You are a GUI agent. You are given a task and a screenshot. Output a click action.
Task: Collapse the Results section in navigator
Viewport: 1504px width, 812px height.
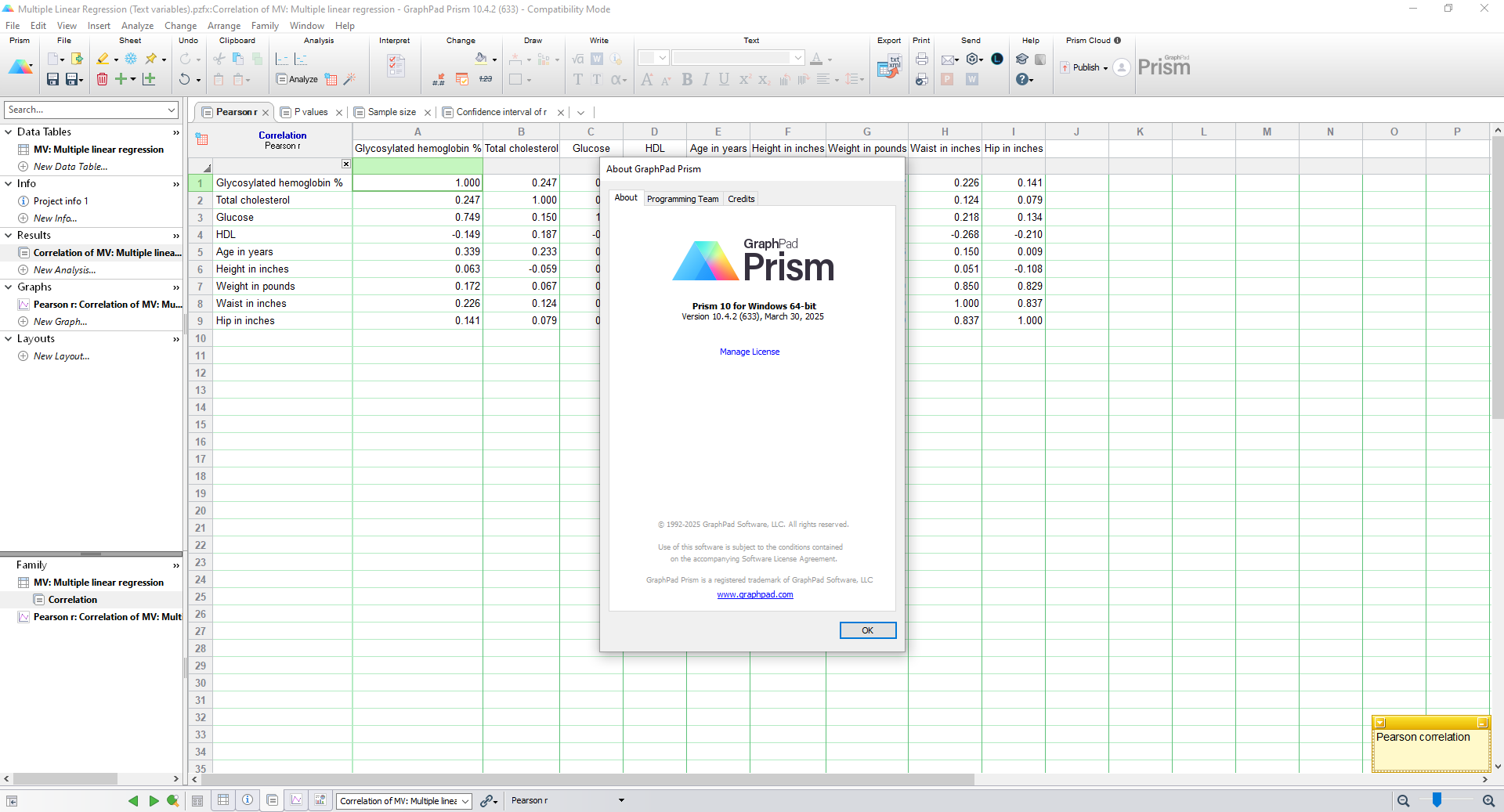[x=9, y=235]
